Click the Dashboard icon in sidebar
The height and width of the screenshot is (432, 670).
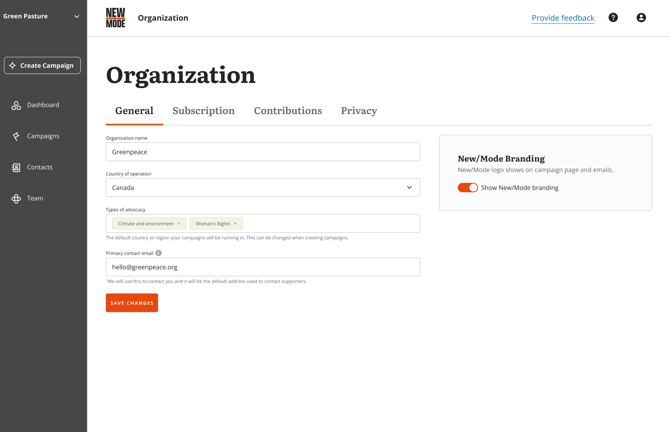pos(16,105)
